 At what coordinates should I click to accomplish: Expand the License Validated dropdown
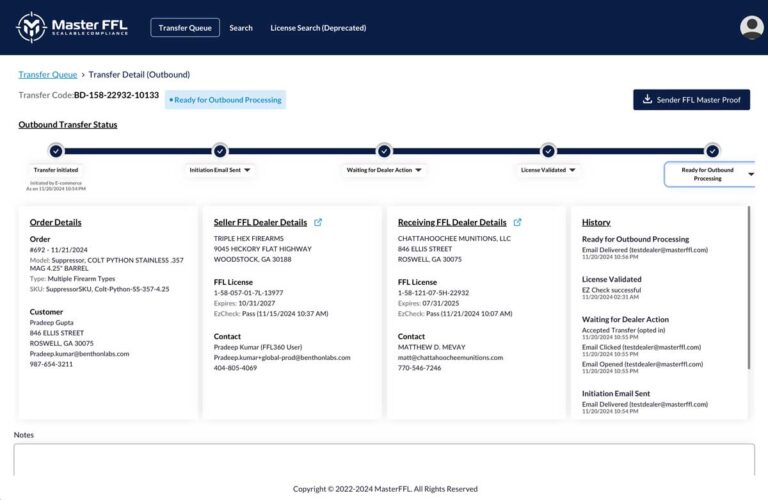[x=572, y=170]
